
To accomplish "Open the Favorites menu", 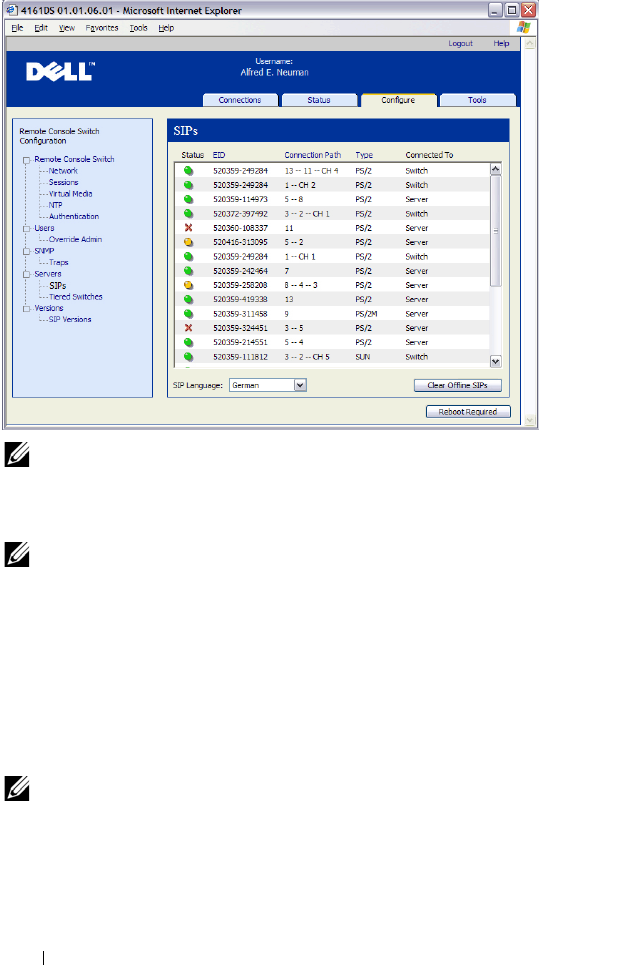I will point(102,28).
